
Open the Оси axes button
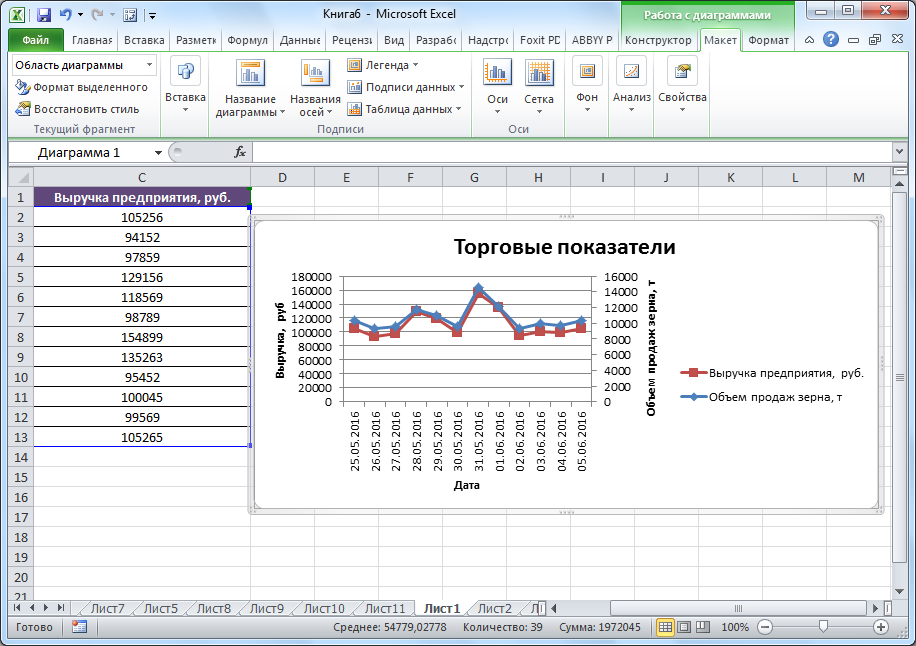(x=497, y=84)
